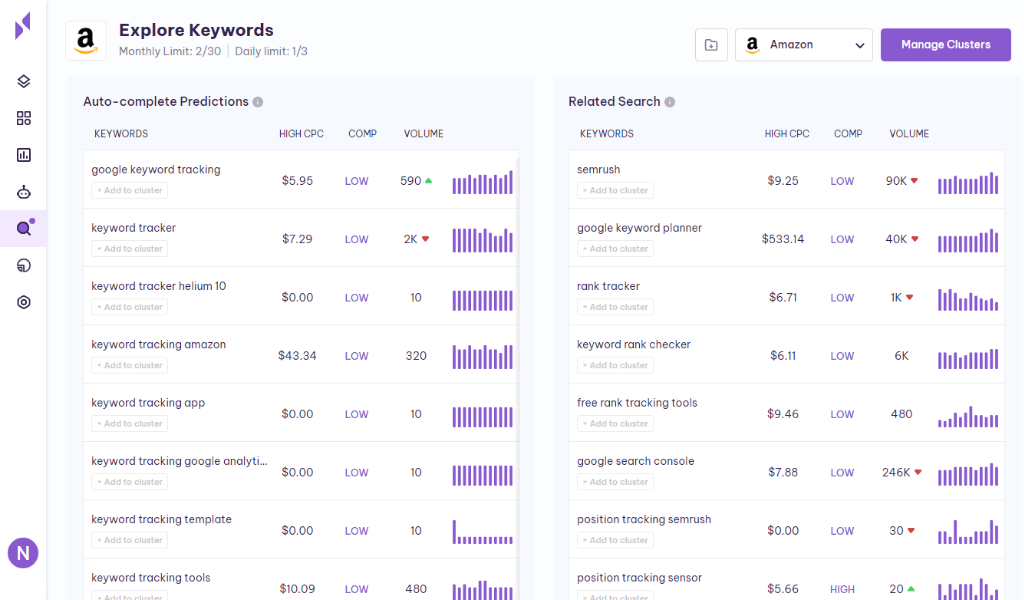Open the dashboard grid sidebar icon
This screenshot has height=600, width=1024.
coord(24,118)
